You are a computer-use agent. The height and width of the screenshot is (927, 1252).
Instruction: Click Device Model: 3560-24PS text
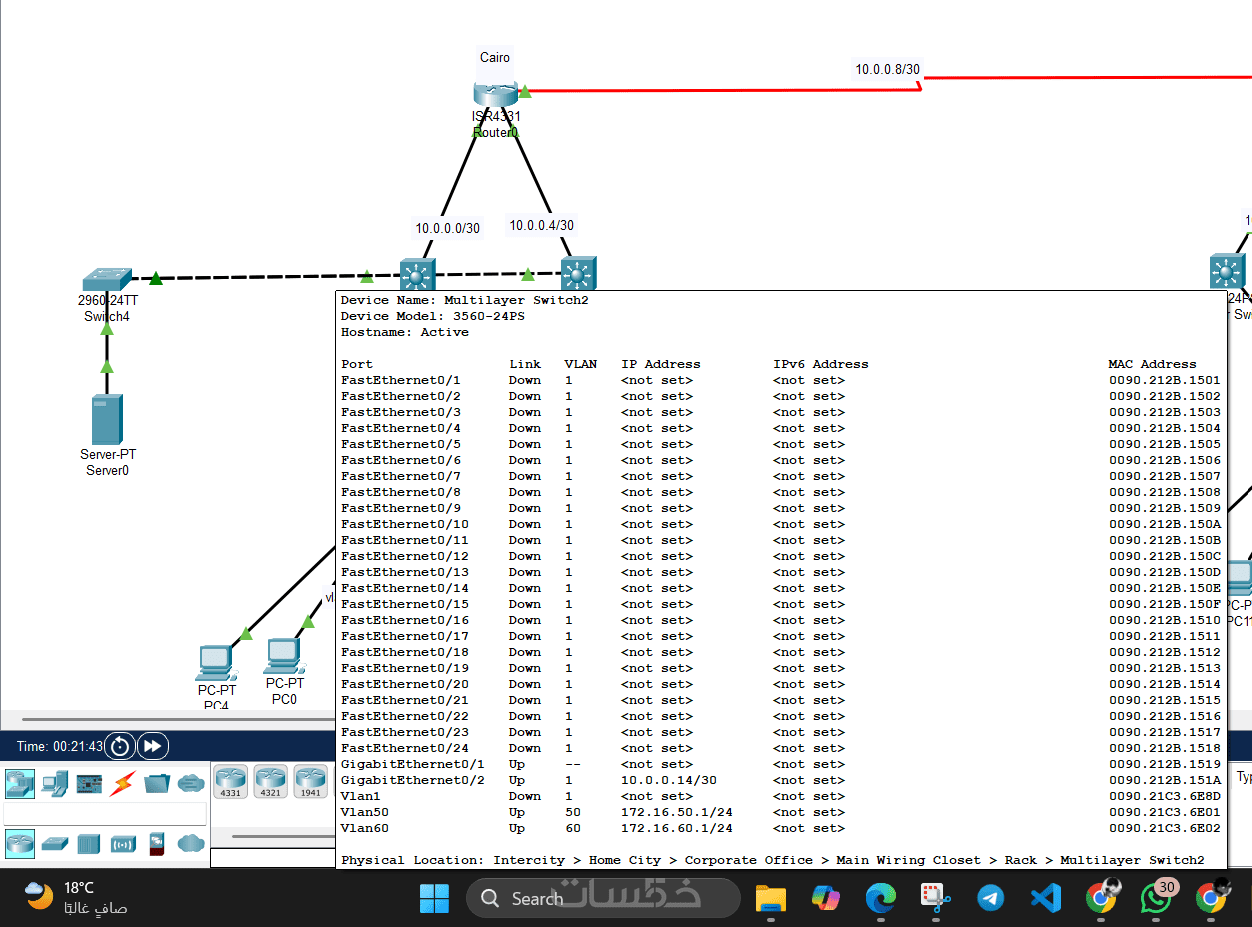click(x=433, y=316)
